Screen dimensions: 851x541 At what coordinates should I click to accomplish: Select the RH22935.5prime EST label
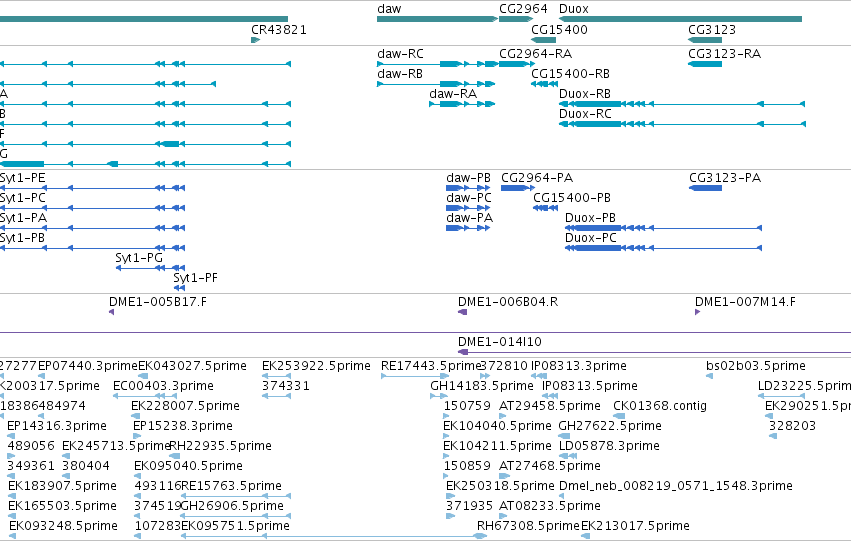tap(221, 446)
